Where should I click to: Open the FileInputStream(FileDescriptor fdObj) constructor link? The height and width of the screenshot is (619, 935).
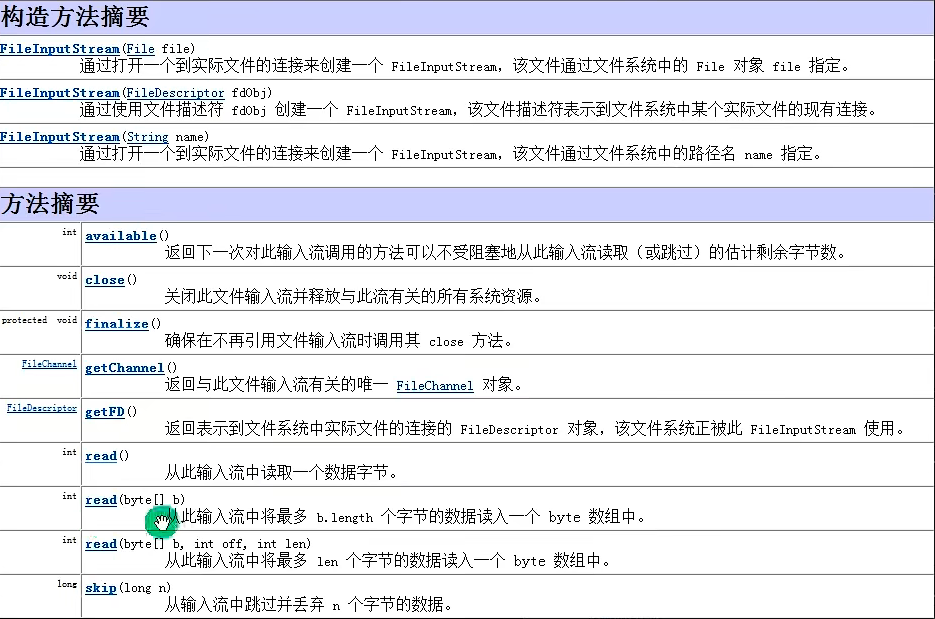click(60, 92)
